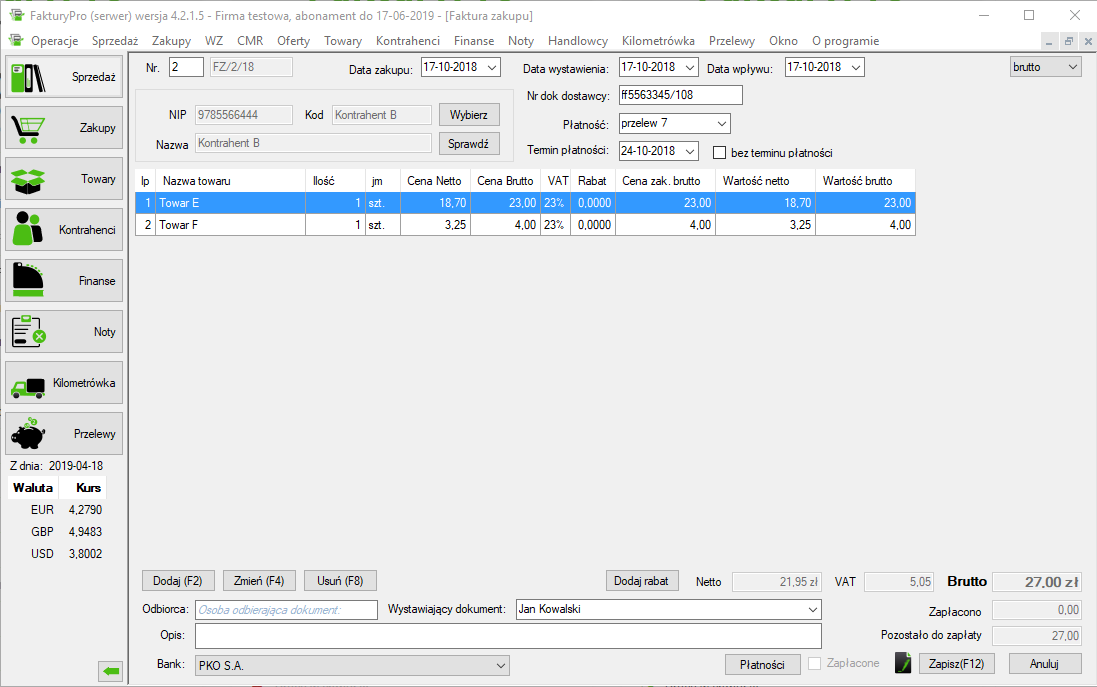Click the Dodaj rabat button
This screenshot has height=687, width=1097.
coord(643,581)
